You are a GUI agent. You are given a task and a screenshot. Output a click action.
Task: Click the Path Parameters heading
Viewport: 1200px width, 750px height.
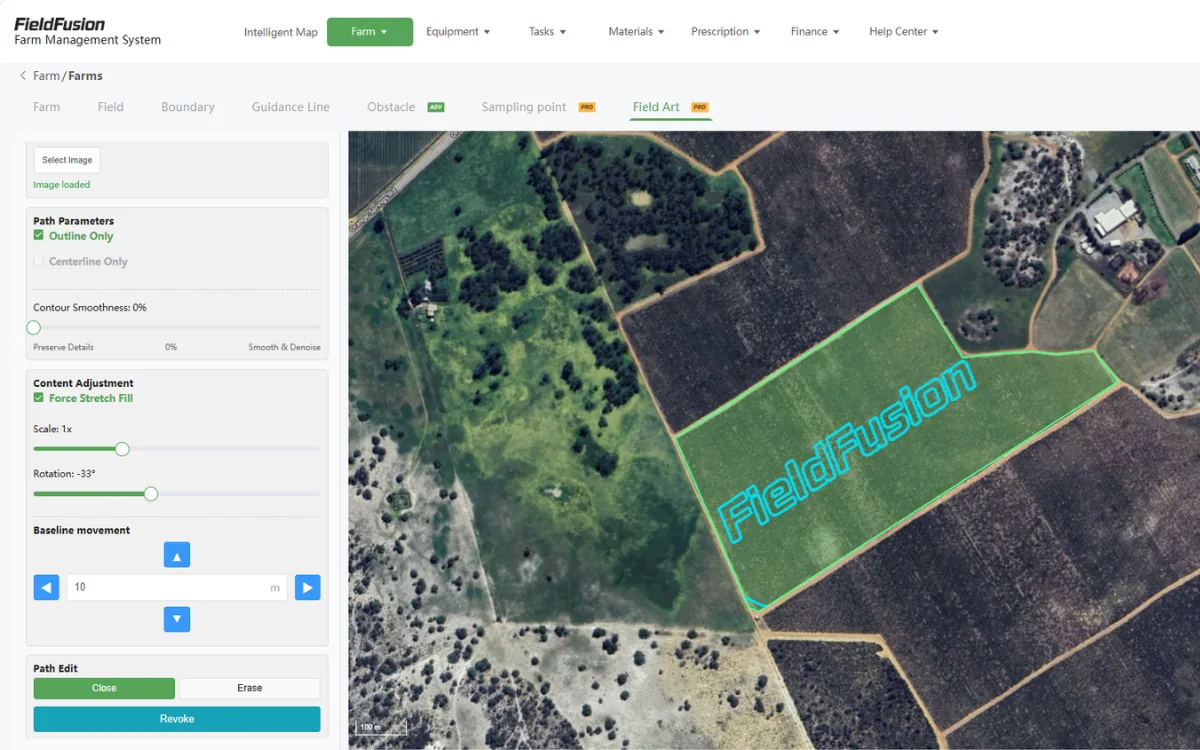tap(74, 221)
